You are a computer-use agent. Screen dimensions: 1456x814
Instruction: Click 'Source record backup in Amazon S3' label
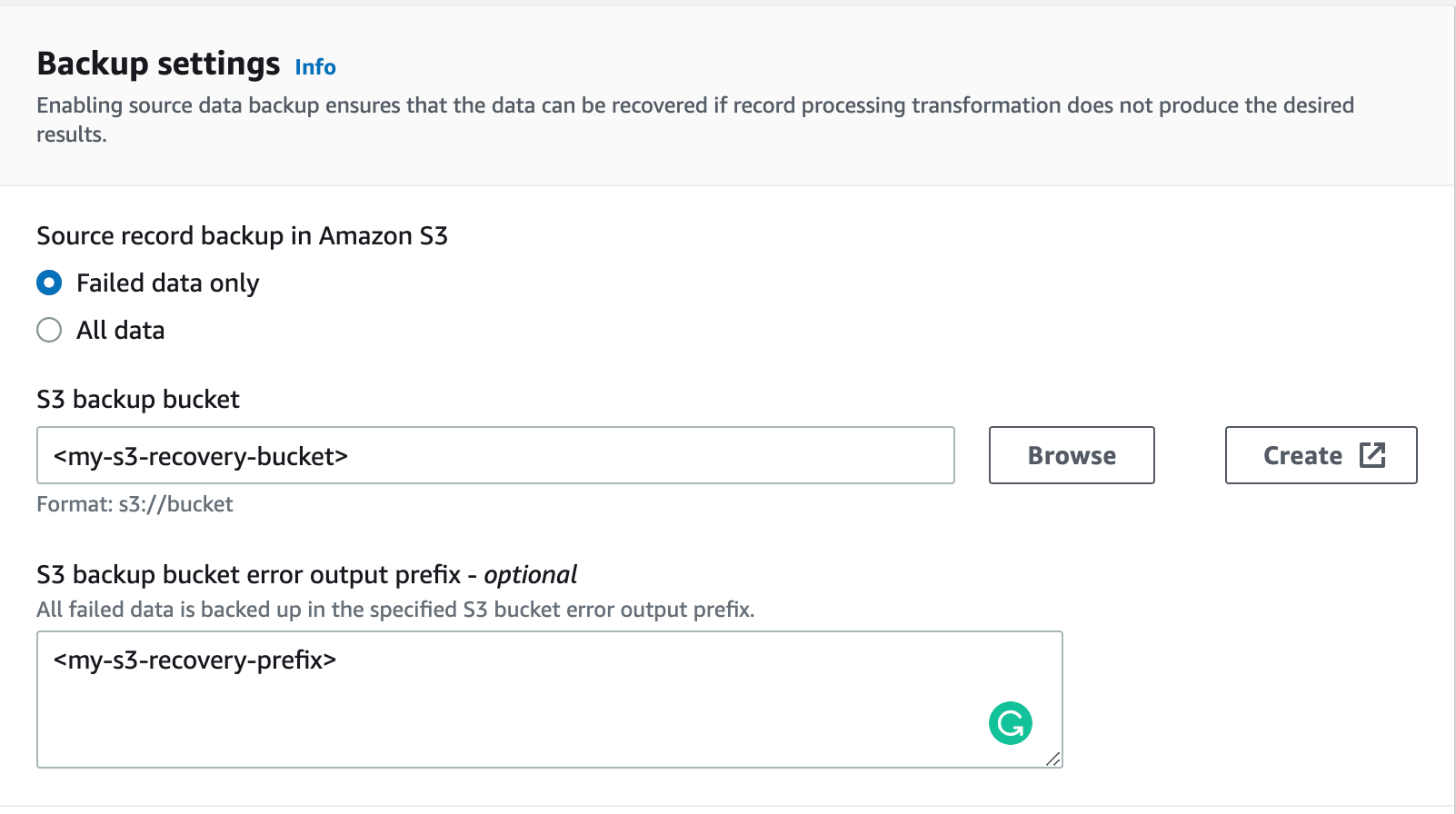click(242, 236)
